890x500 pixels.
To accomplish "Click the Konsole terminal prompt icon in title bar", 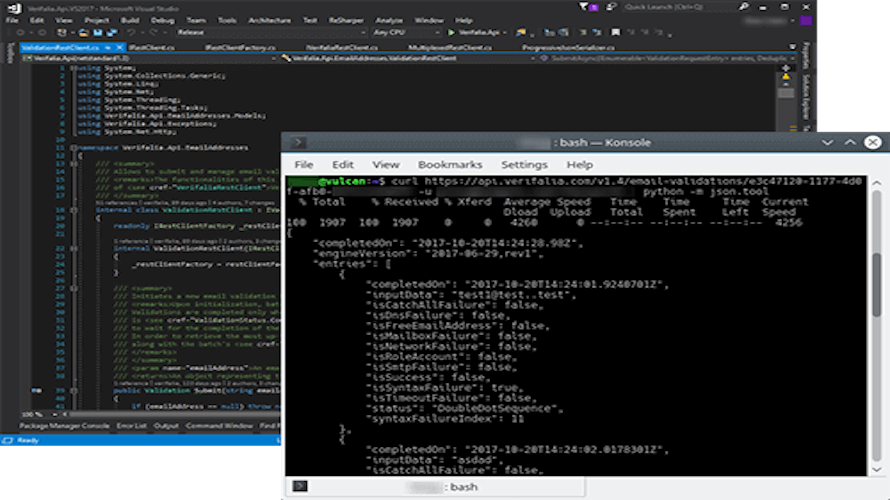I will (x=299, y=142).
